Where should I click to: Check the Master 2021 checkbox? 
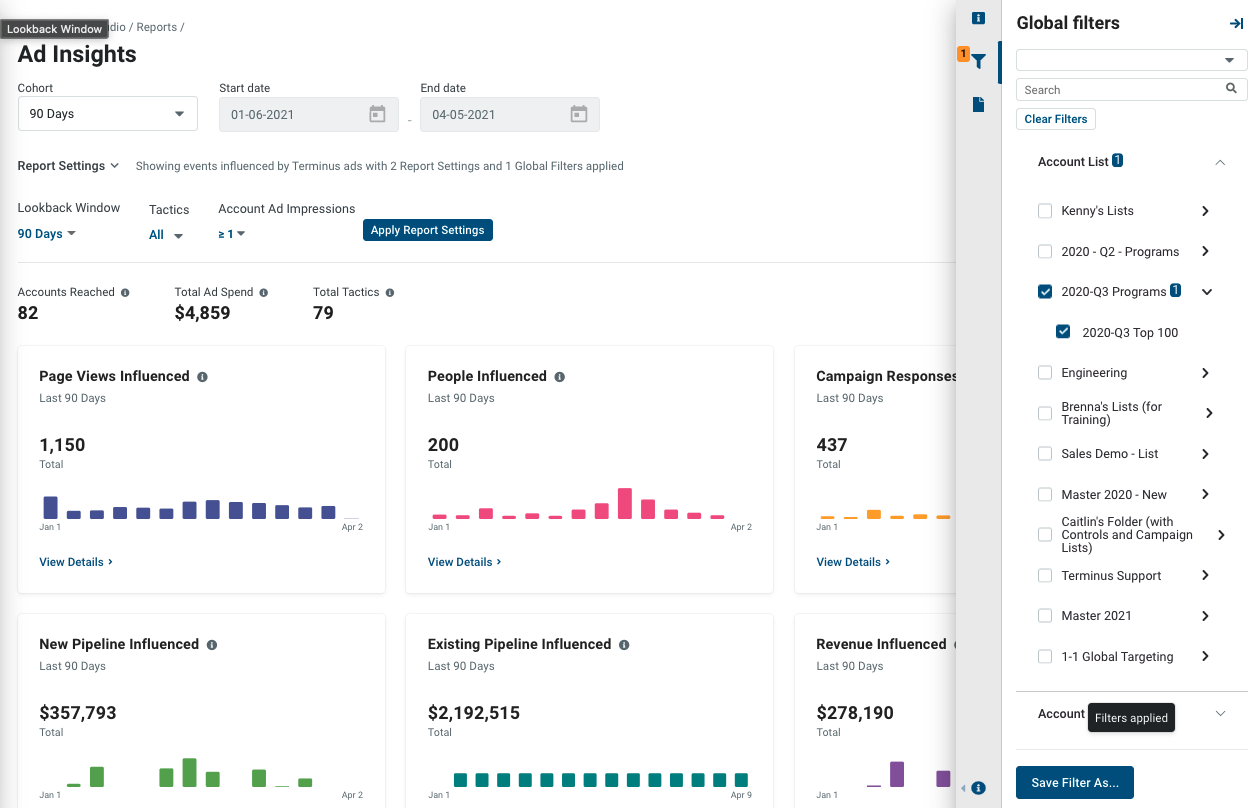(1045, 616)
